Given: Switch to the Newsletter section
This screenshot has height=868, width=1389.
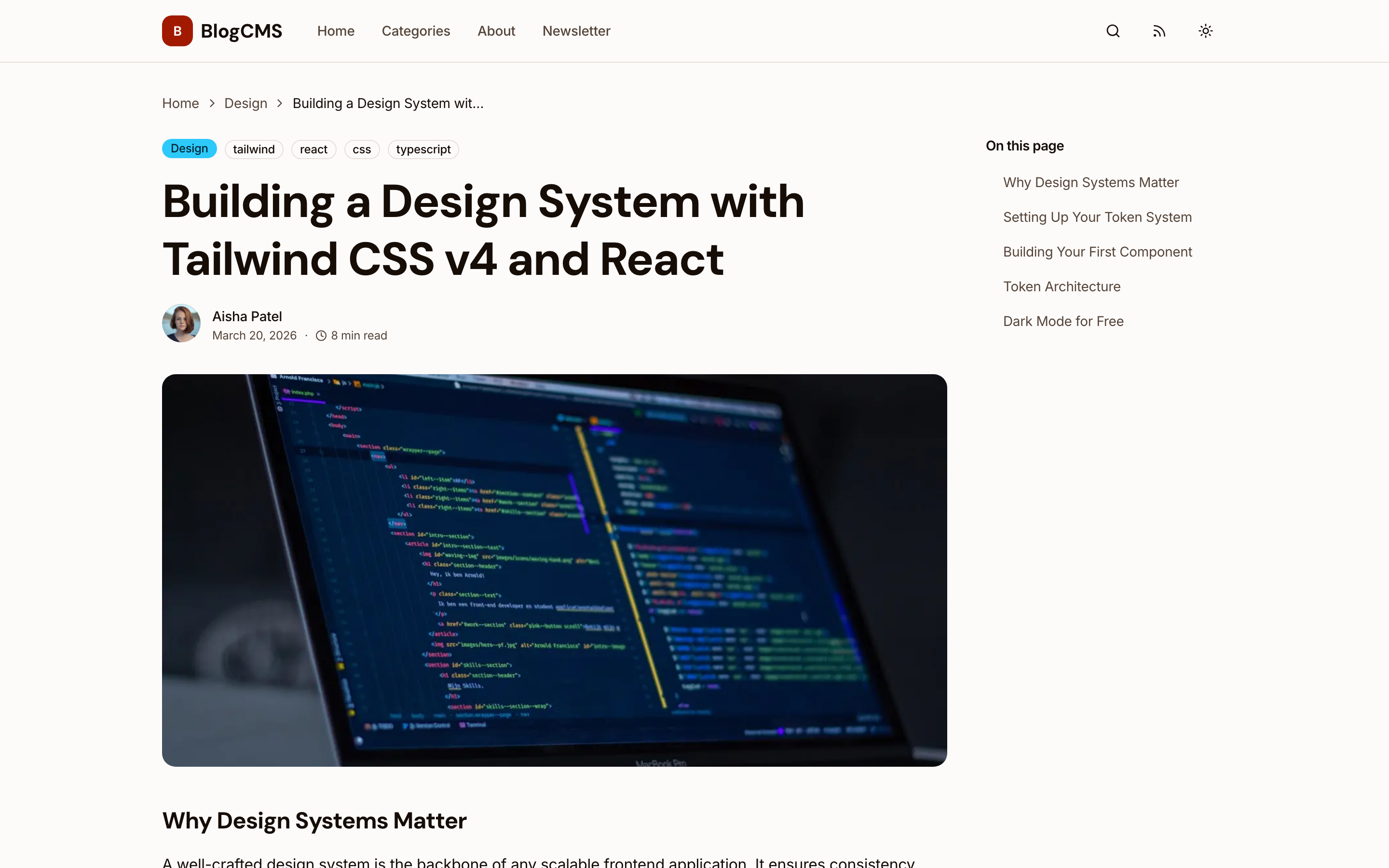Looking at the screenshot, I should pyautogui.click(x=576, y=31).
